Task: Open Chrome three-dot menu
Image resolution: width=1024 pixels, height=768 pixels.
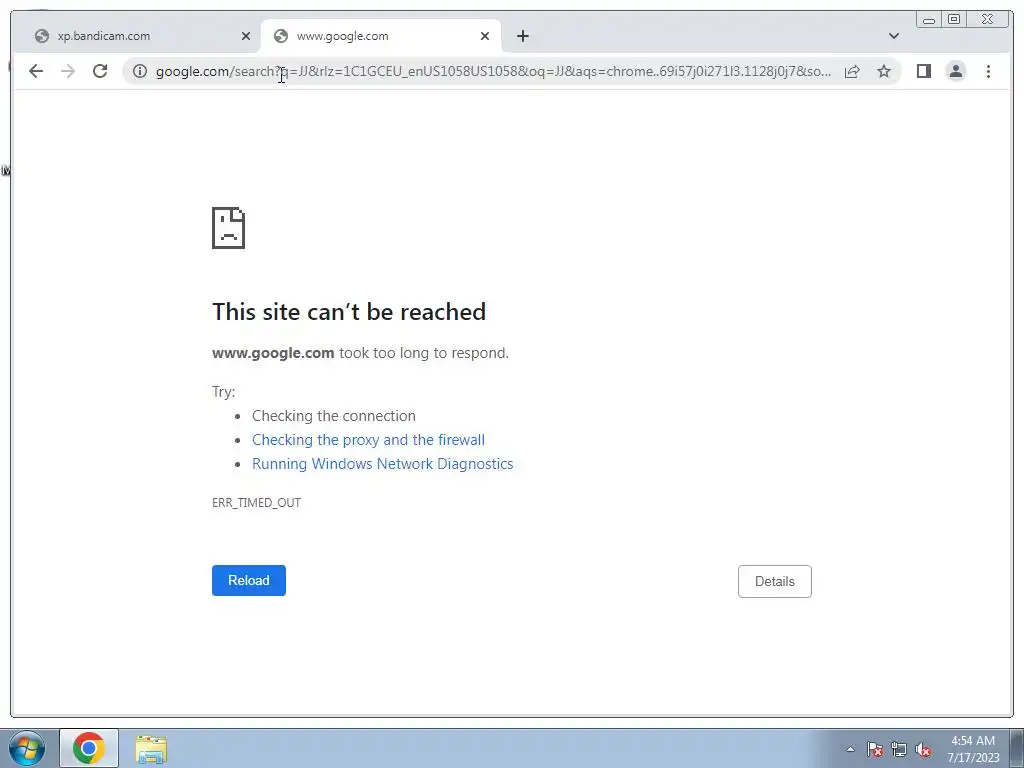Action: (988, 71)
